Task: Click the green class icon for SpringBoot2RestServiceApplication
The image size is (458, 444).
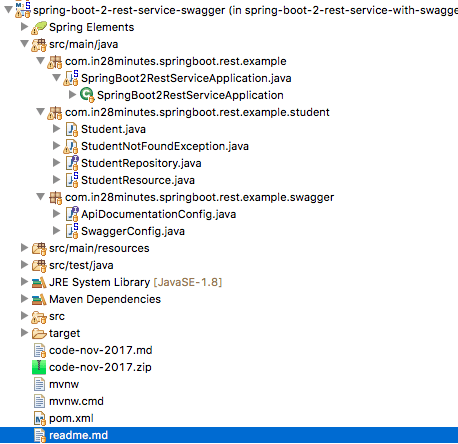Action: tap(87, 95)
